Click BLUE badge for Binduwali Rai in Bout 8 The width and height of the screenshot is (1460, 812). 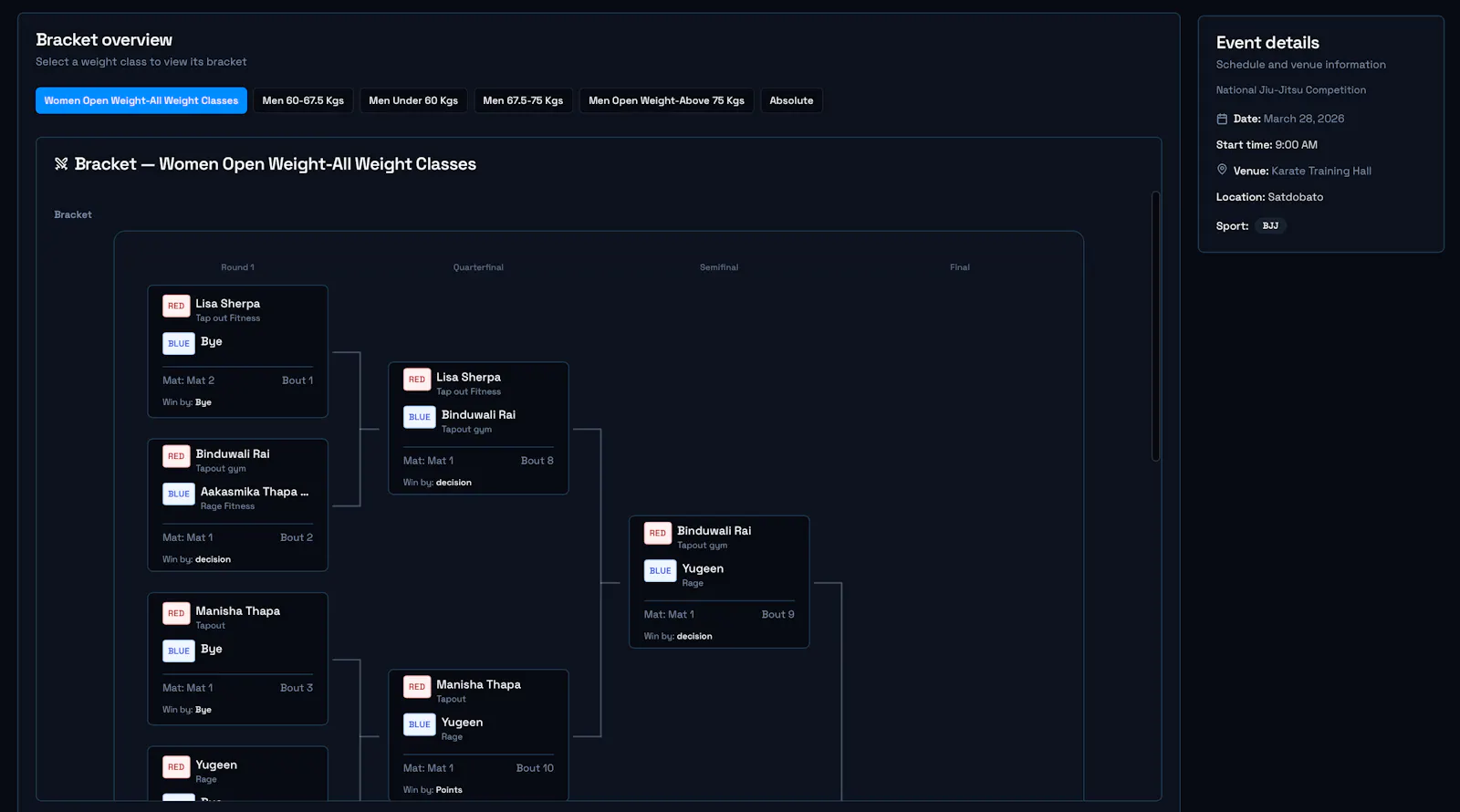420,417
